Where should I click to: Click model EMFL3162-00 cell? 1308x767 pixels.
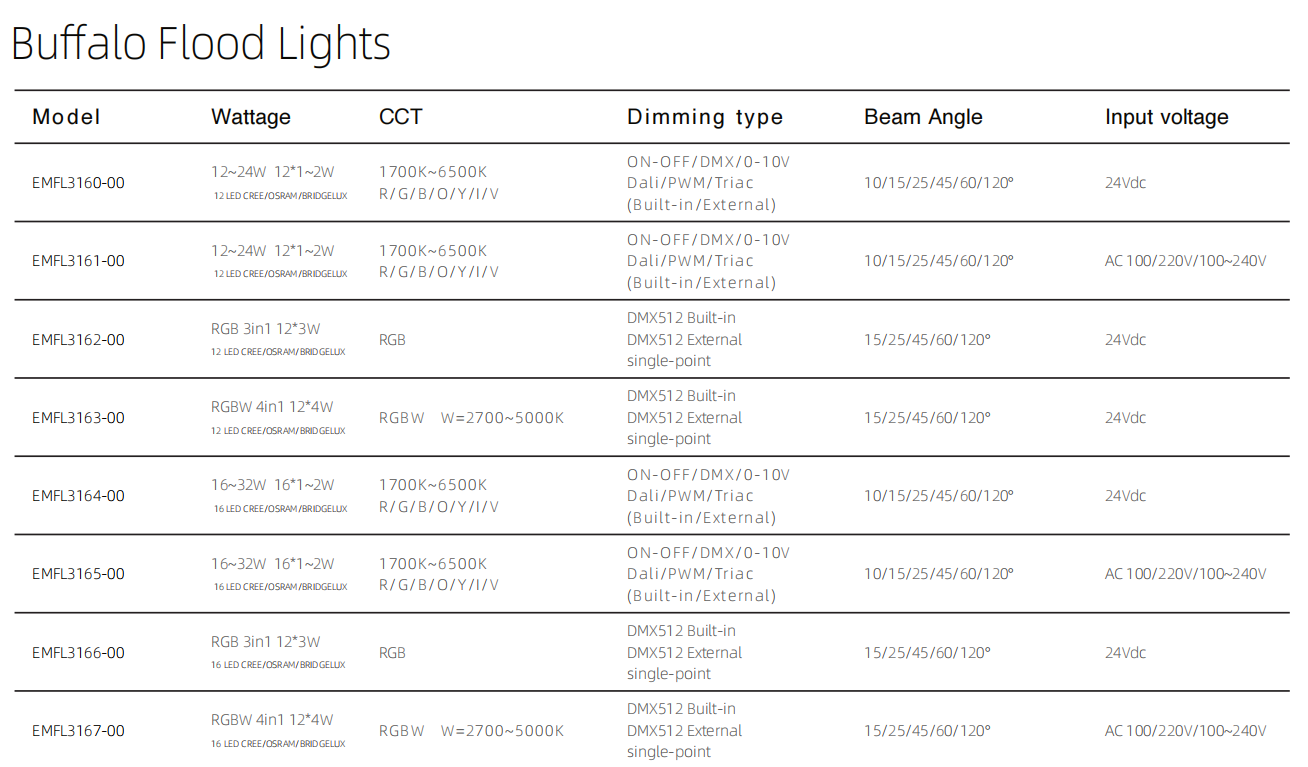78,340
